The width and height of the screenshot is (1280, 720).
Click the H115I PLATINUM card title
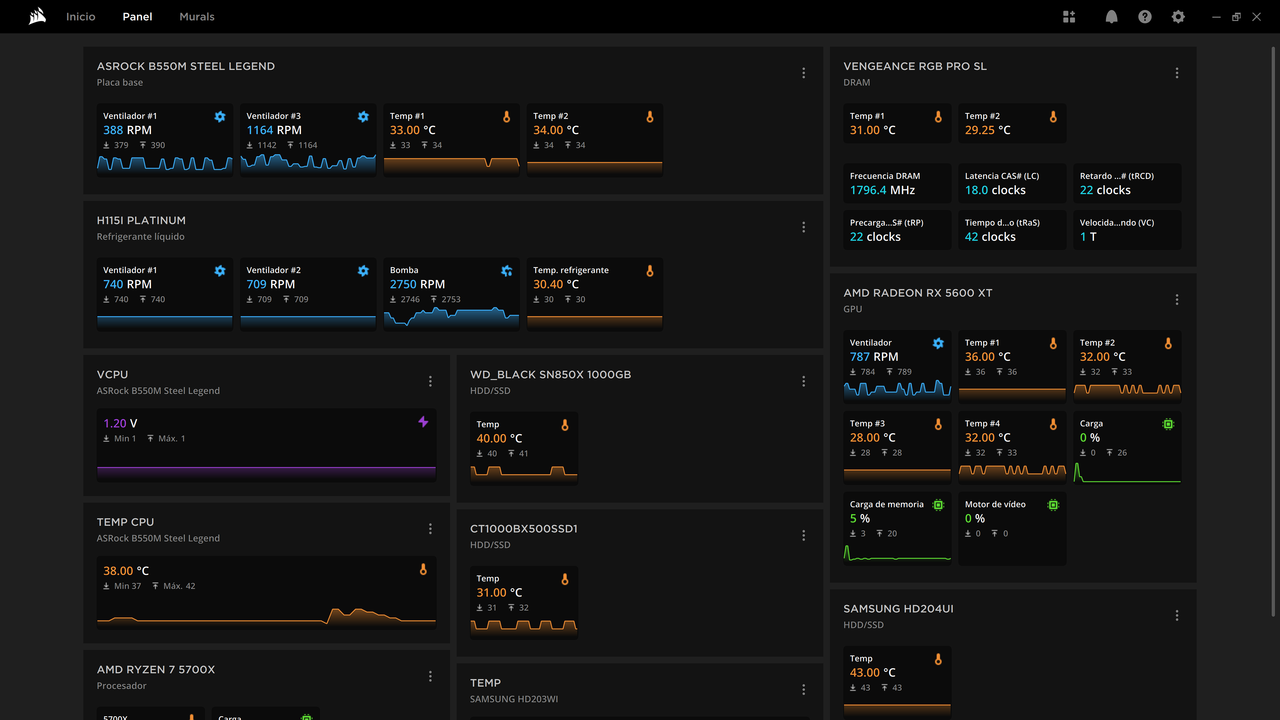click(141, 220)
